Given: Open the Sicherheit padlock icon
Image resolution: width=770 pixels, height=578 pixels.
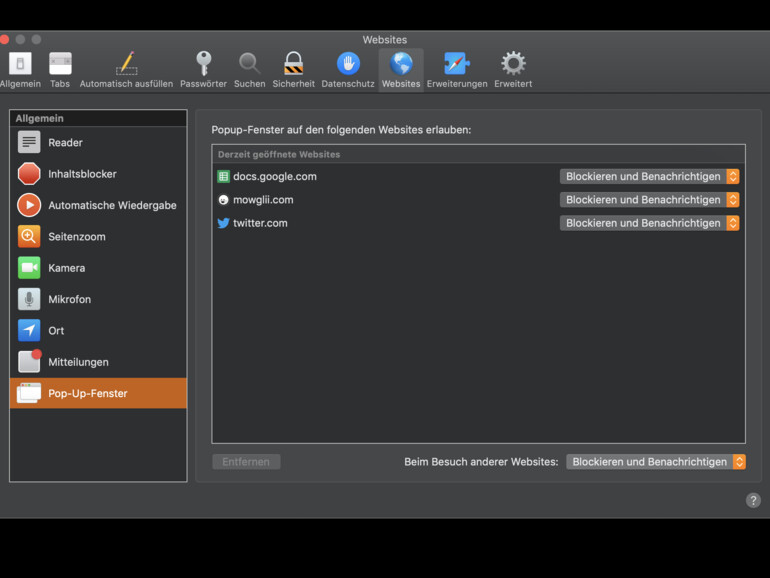Looking at the screenshot, I should coord(294,63).
